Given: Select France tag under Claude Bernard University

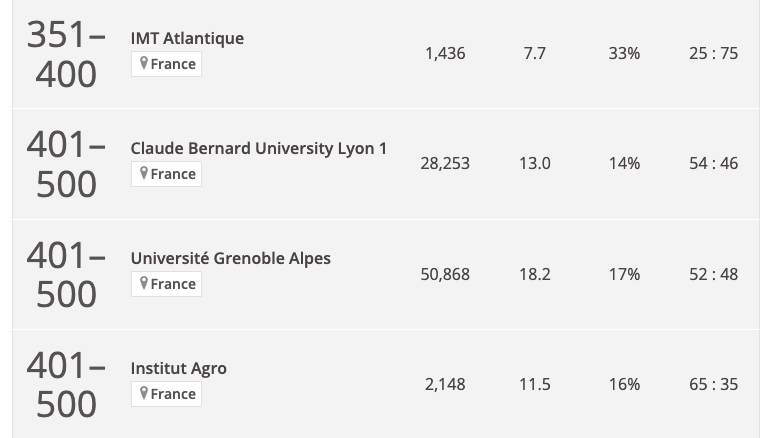Looking at the screenshot, I should [166, 174].
